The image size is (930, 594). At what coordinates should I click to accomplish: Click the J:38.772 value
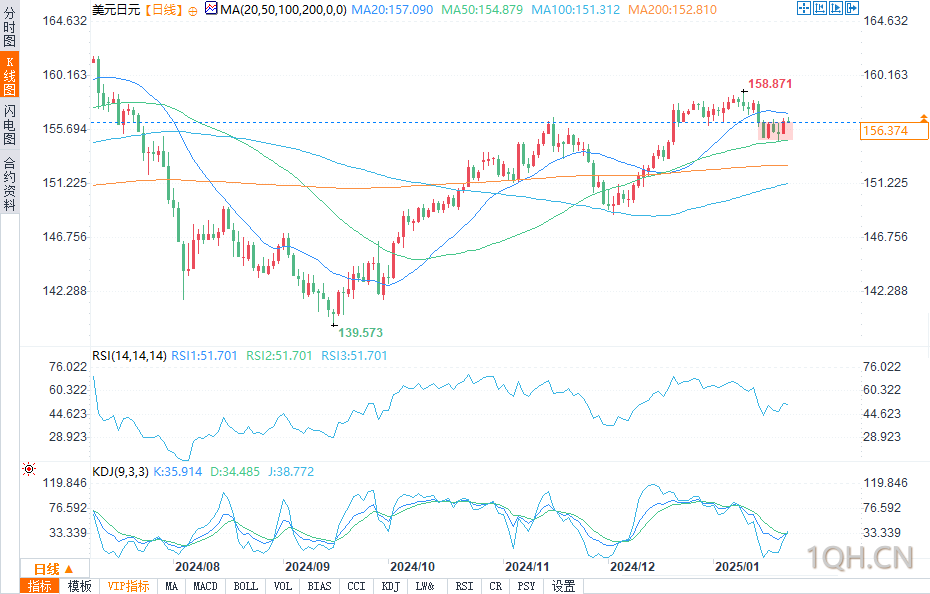click(x=291, y=472)
